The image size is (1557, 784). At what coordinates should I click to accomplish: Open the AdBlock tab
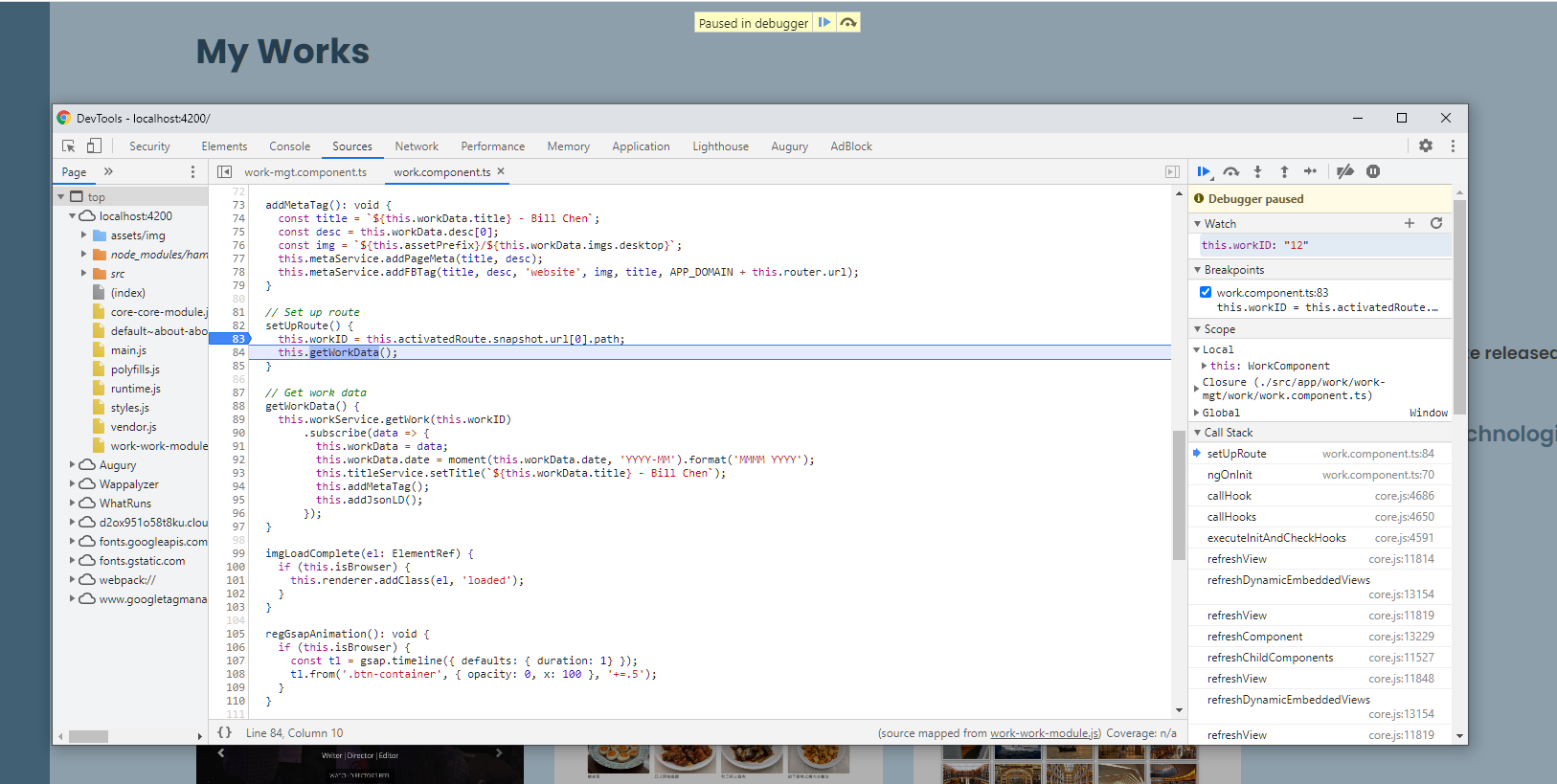click(851, 146)
